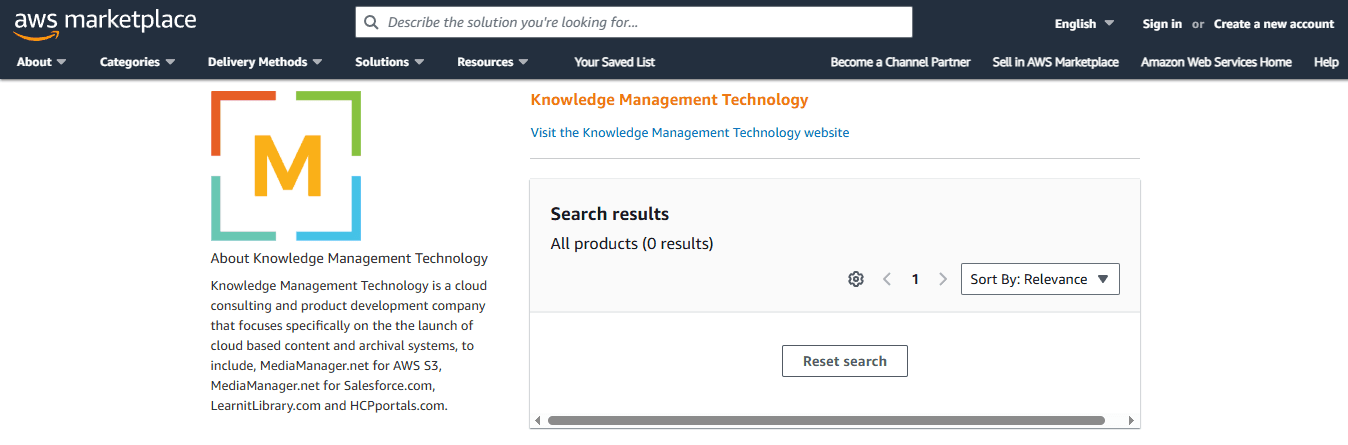Open the Help page
This screenshot has width=1348, height=445.
1326,62
